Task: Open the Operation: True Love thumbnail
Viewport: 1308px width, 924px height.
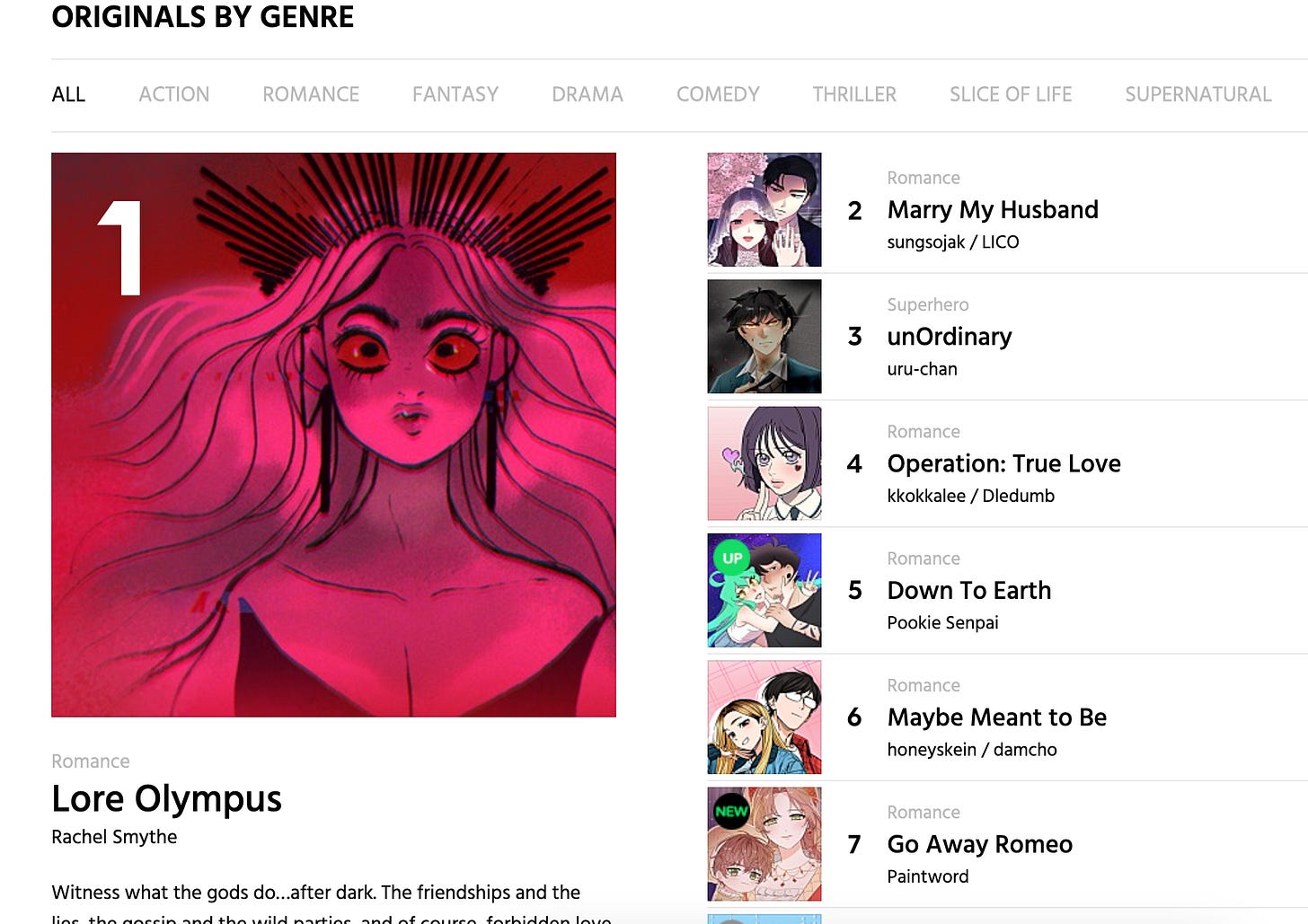Action: (x=764, y=463)
